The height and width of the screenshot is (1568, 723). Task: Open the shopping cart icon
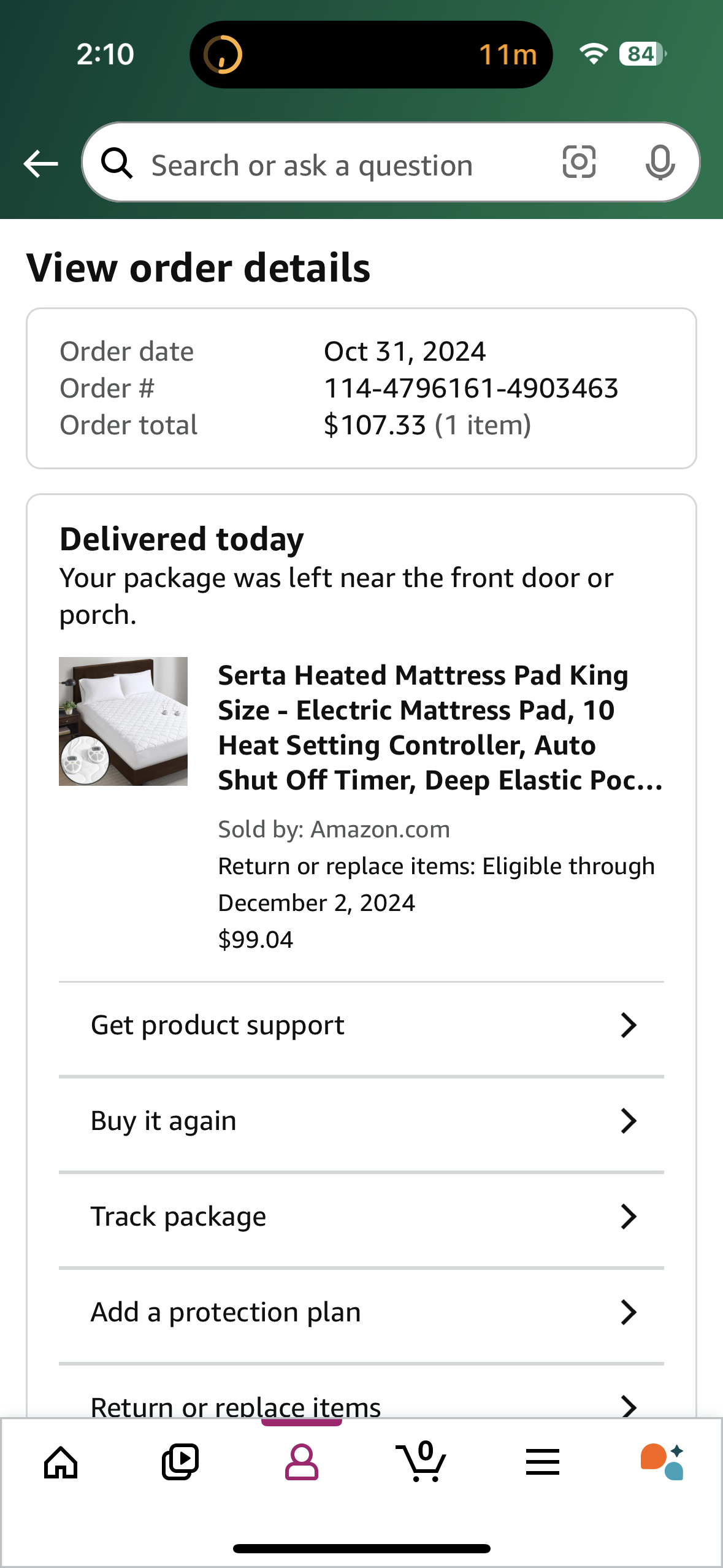(421, 1461)
